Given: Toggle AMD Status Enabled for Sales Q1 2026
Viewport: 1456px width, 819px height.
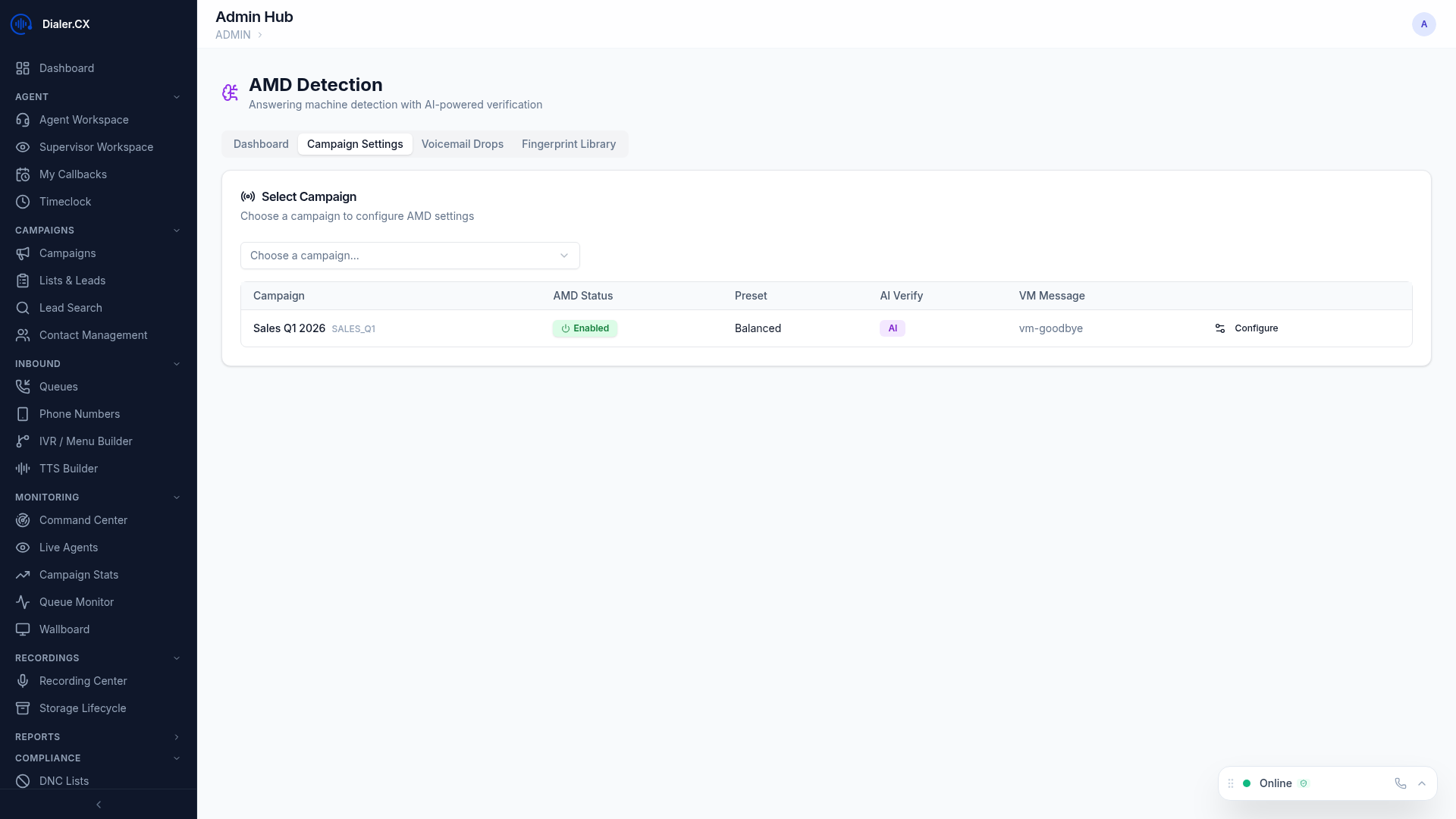Looking at the screenshot, I should pyautogui.click(x=585, y=328).
